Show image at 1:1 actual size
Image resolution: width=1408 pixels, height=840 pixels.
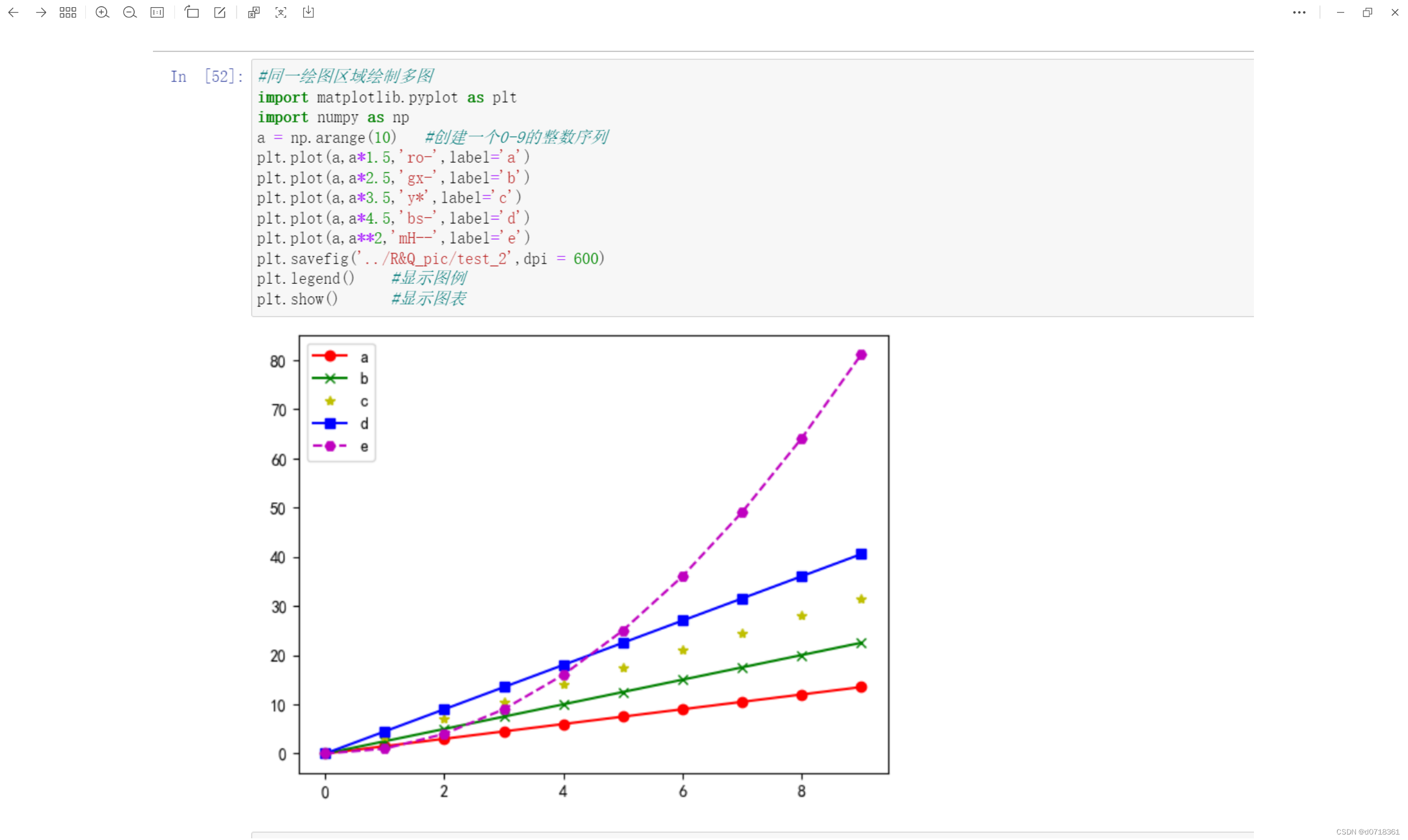pyautogui.click(x=157, y=13)
